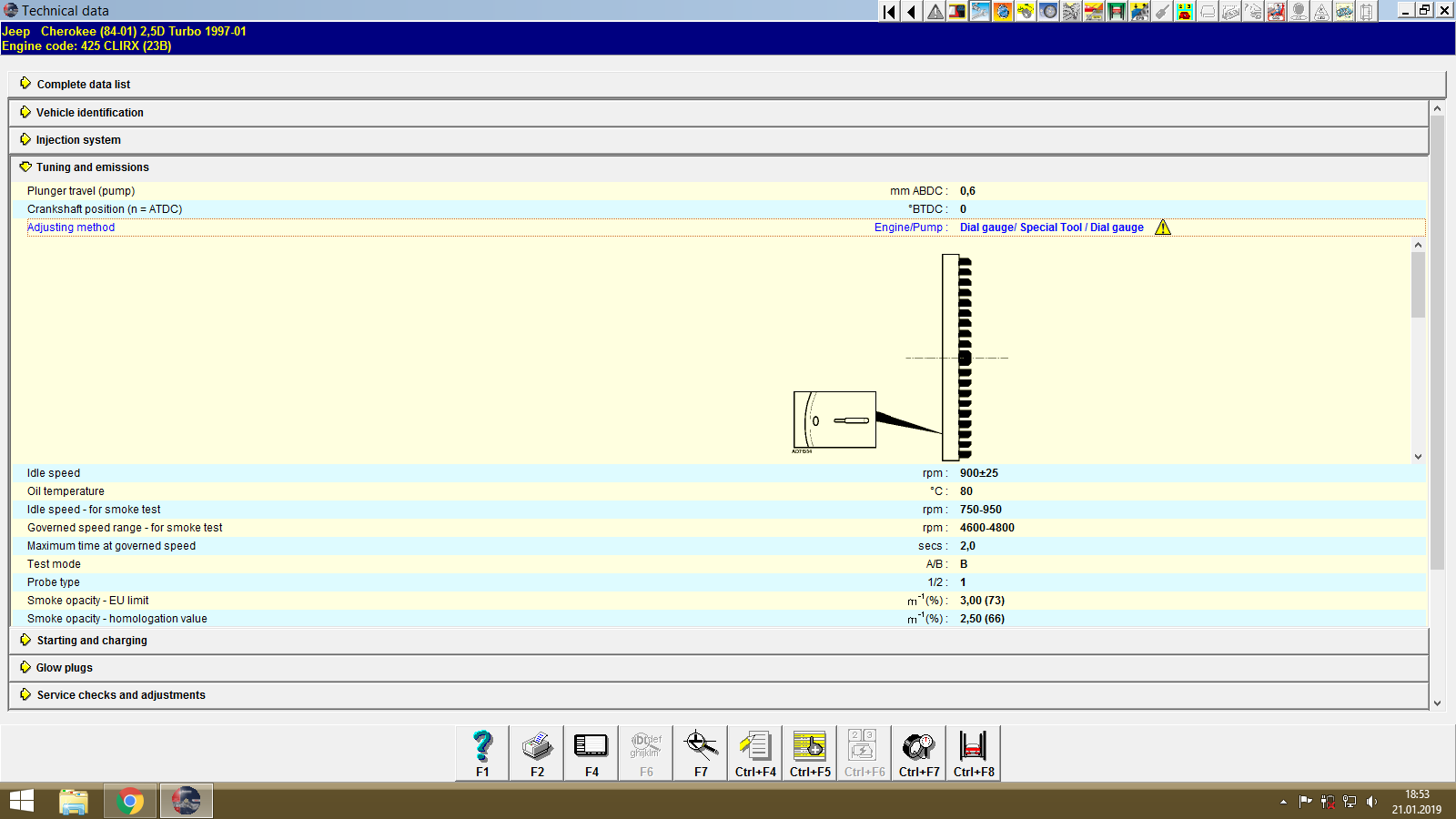This screenshot has height=819, width=1456.
Task: Open the Complete data list
Action: click(83, 84)
